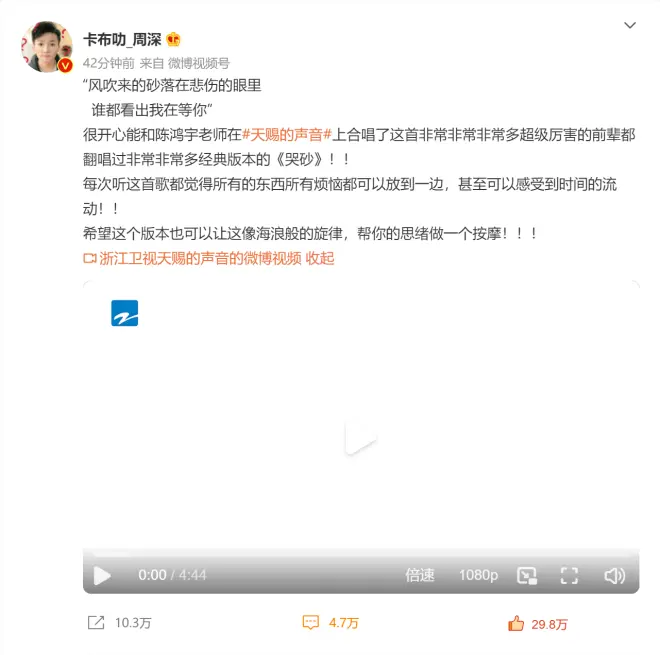Viewport: 660px width, 655px height.
Task: Open the post options chevron menu
Action: pyautogui.click(x=629, y=25)
